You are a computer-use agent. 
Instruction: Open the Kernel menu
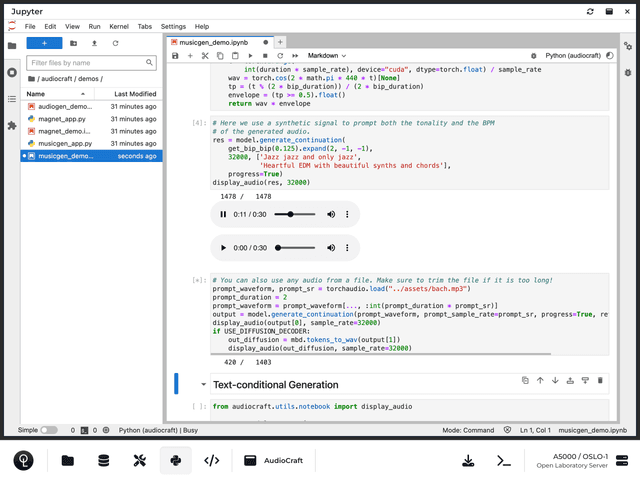[x=119, y=26]
